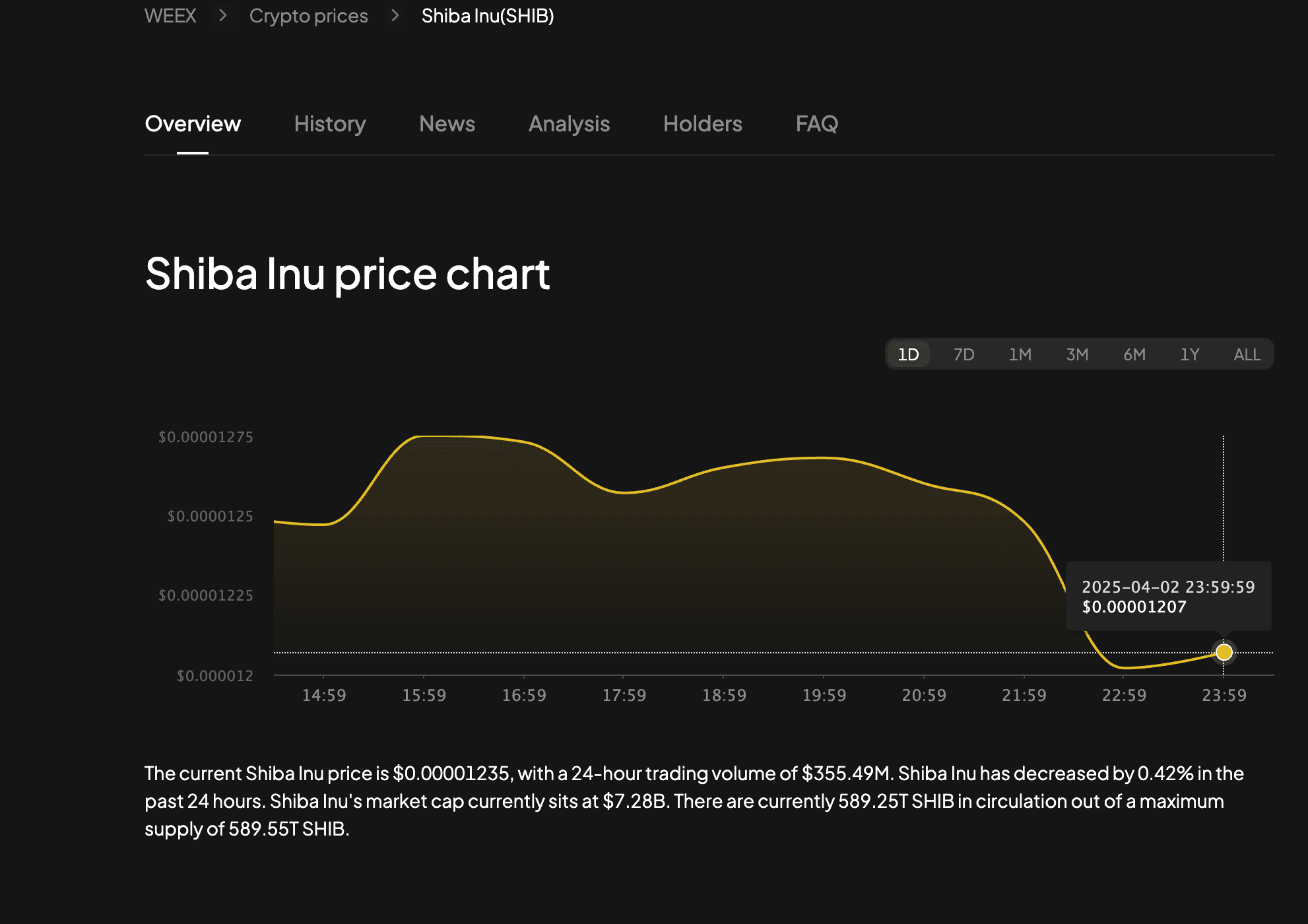The width and height of the screenshot is (1308, 924).
Task: Click the yellow price marker dot
Action: click(1224, 652)
